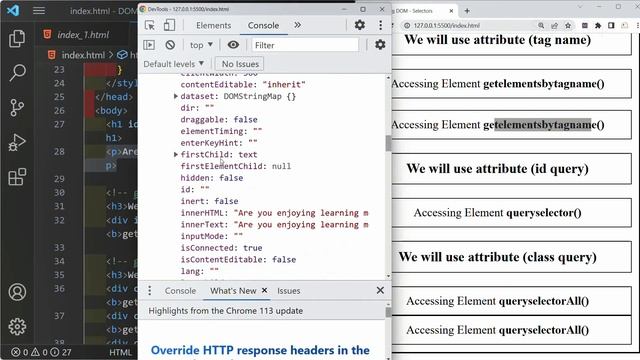
Task: Click the console output scrollbar thumb
Action: coord(388,143)
